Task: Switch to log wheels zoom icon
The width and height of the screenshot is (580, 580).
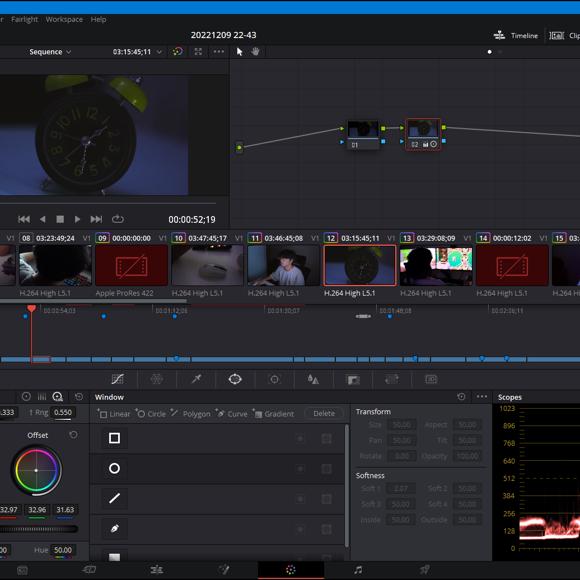Action: [58, 397]
